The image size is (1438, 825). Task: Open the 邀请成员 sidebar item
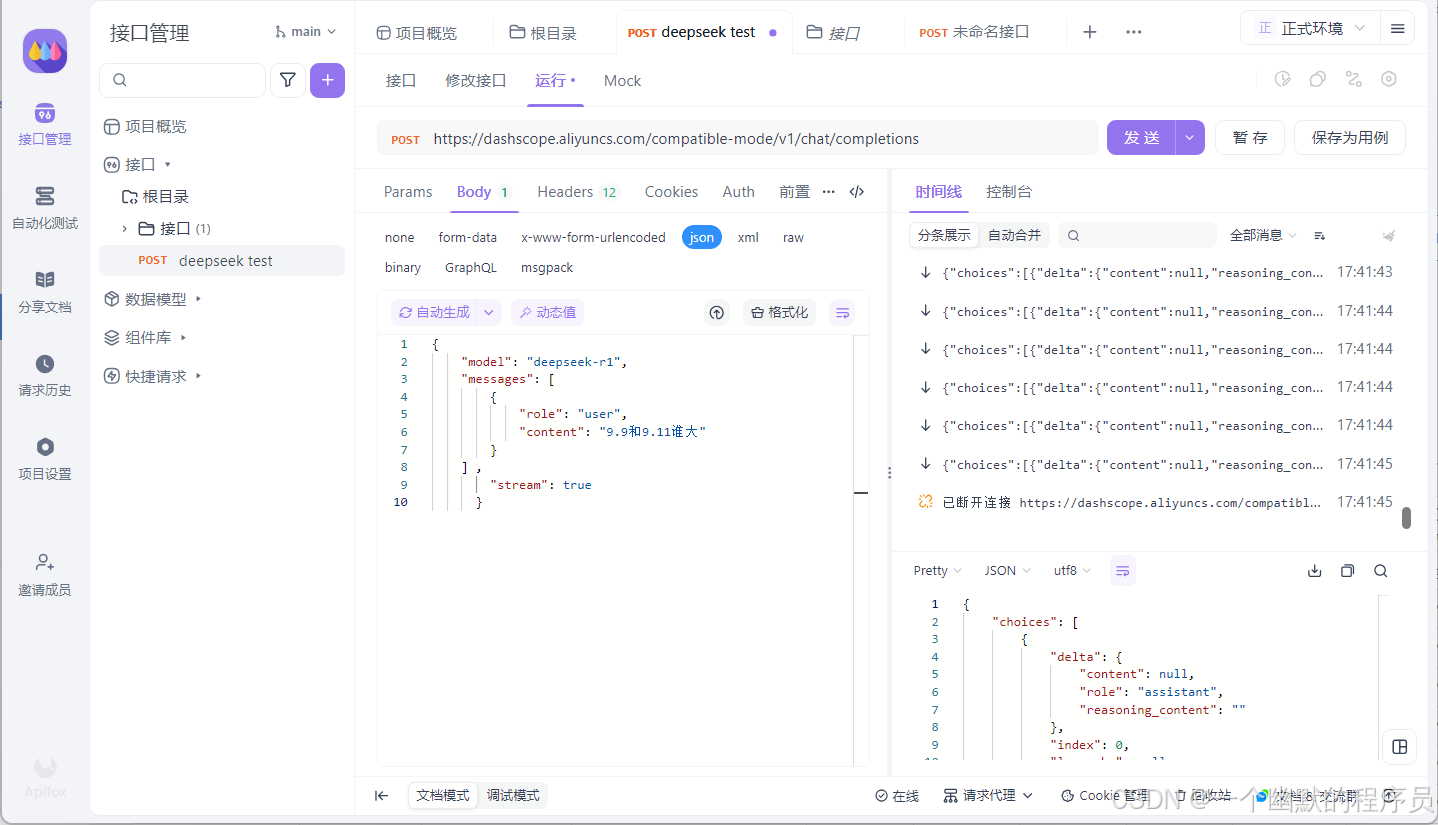coord(45,575)
